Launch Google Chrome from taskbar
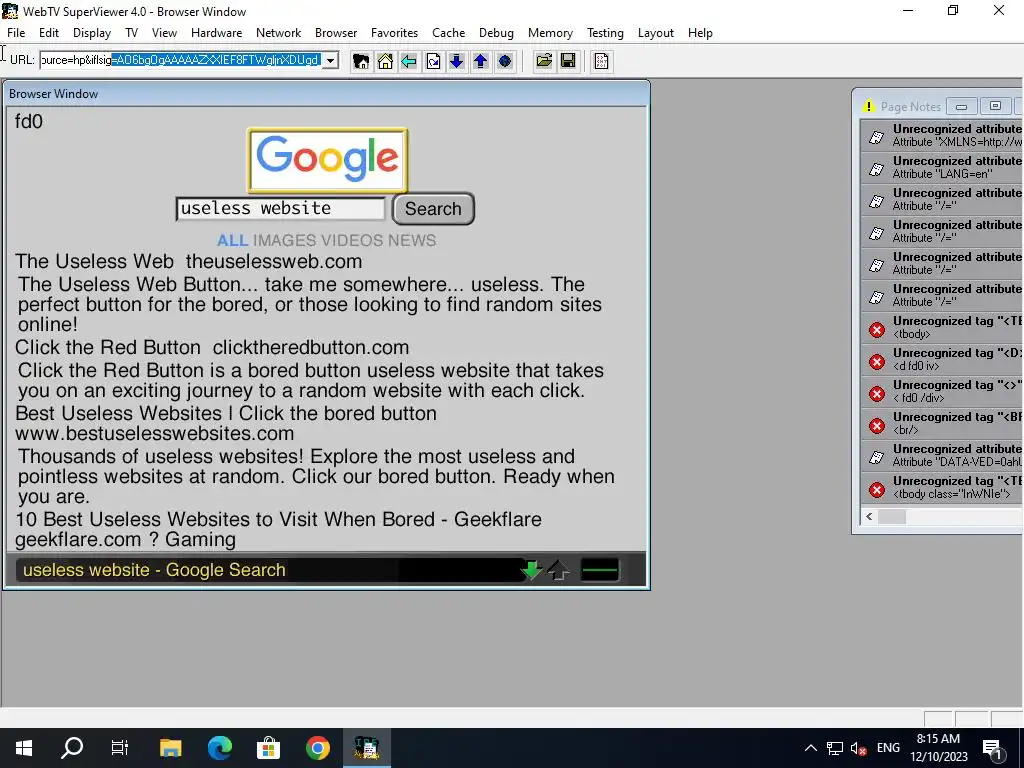This screenshot has width=1024, height=768. 317,748
